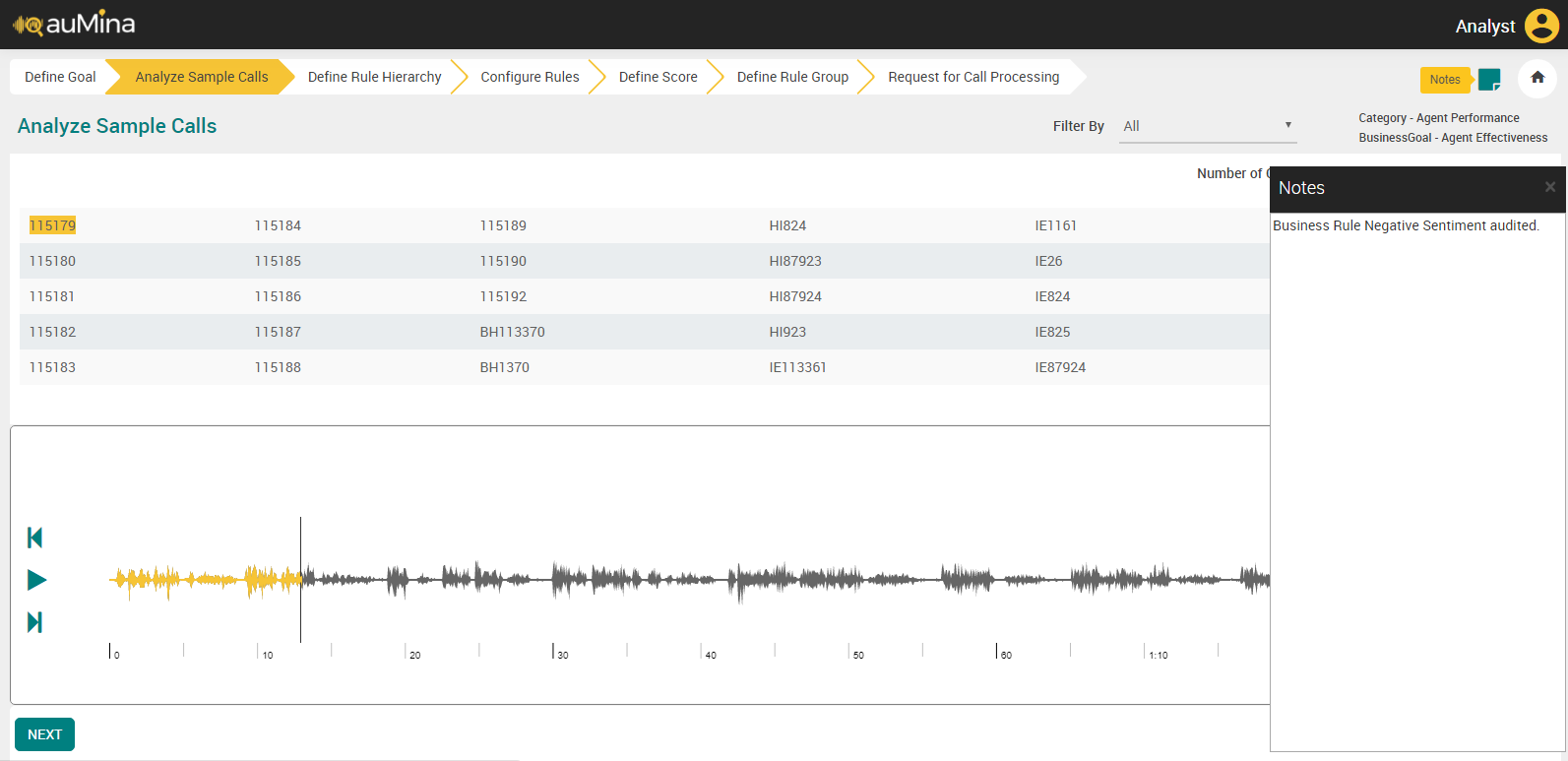1568x761 pixels.
Task: Go to the home page icon
Action: (x=1537, y=78)
